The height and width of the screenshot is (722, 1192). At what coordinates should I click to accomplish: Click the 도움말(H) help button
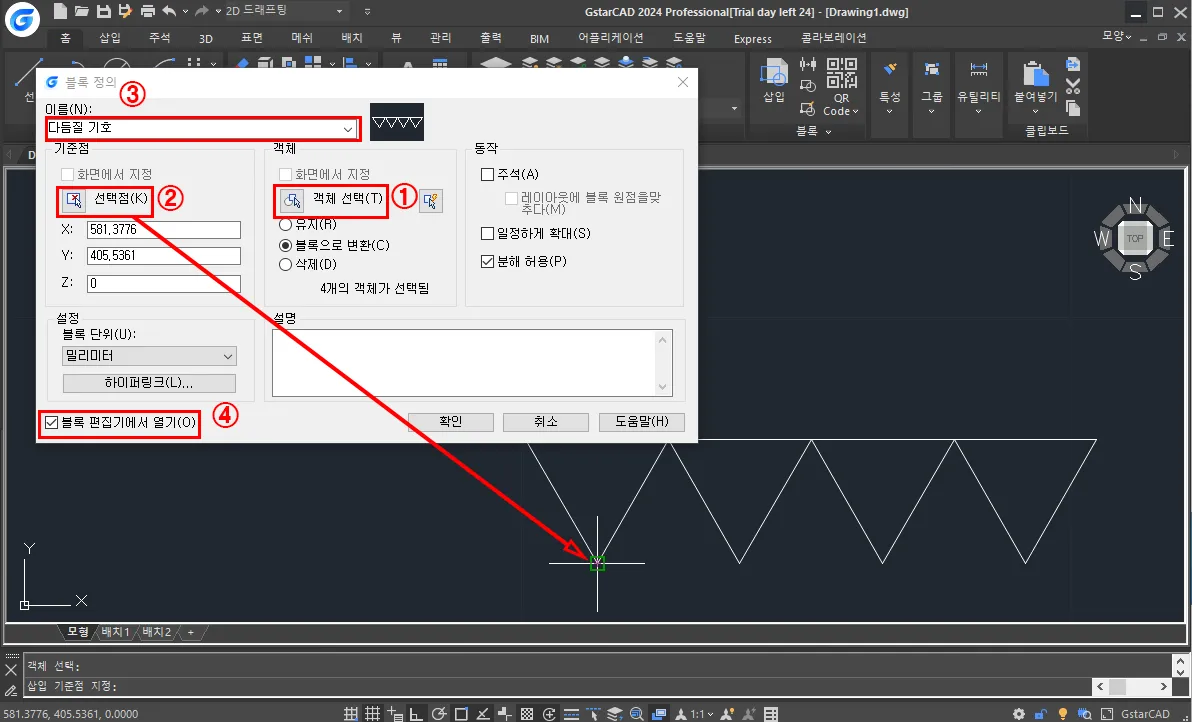[x=642, y=422]
